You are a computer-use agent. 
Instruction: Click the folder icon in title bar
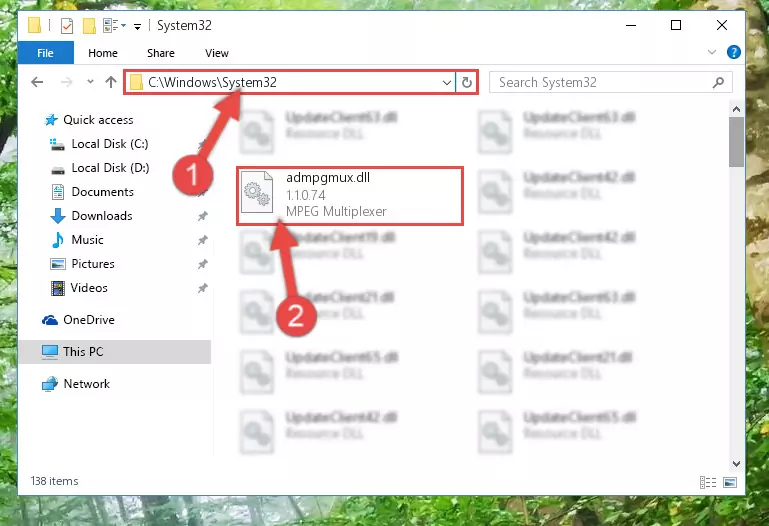tap(34, 25)
